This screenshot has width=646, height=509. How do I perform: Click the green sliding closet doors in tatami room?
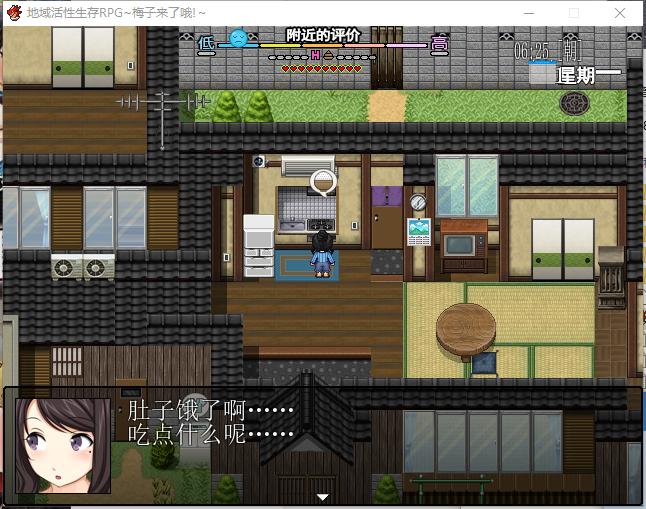(x=563, y=249)
